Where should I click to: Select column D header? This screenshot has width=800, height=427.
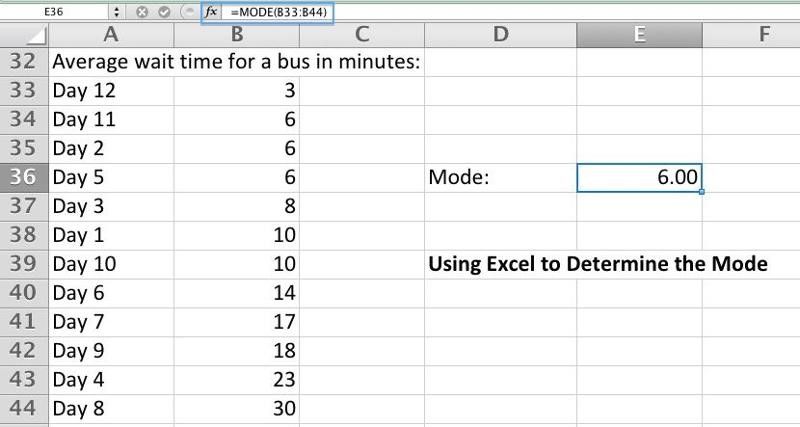pos(500,35)
